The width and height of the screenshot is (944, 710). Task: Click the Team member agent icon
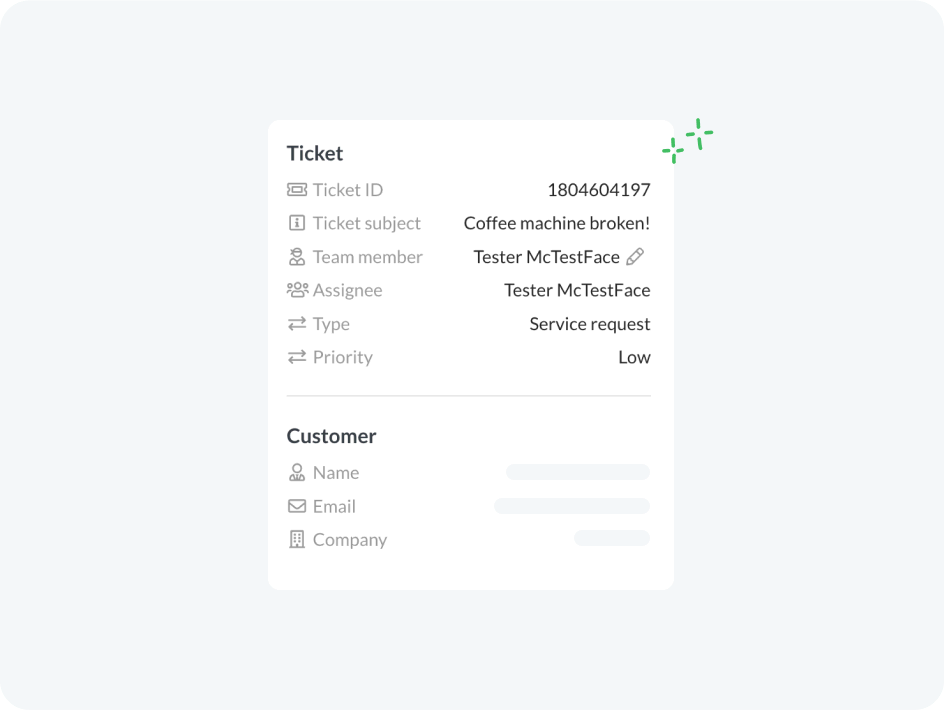click(x=297, y=257)
